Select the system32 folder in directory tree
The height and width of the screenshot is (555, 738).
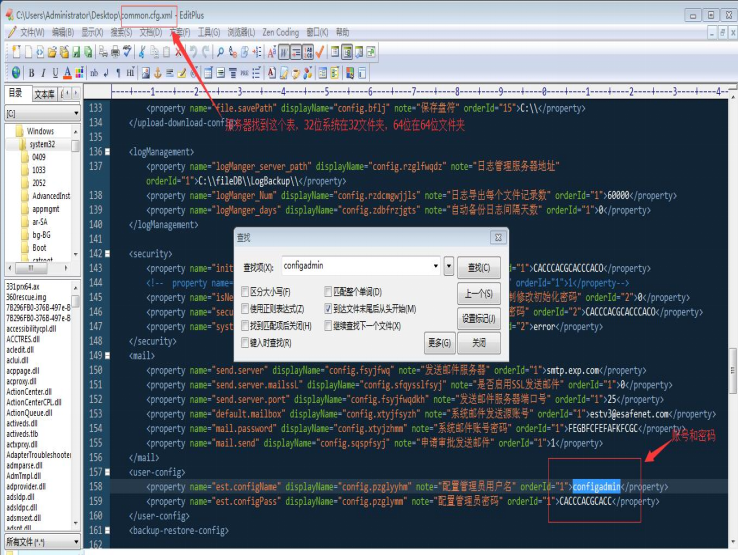42,144
